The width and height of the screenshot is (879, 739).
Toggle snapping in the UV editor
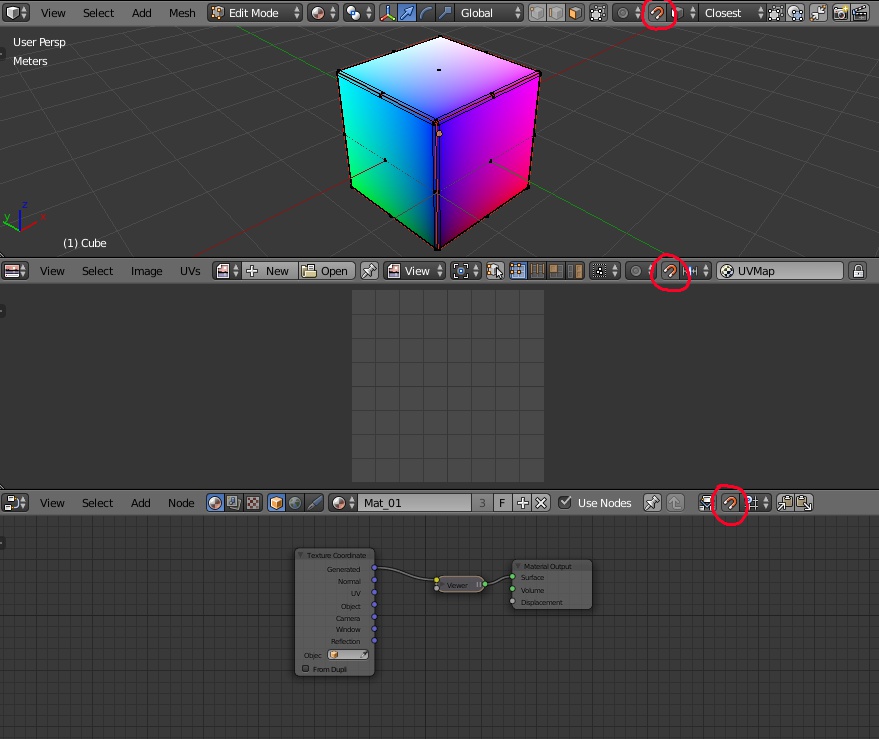(x=670, y=271)
